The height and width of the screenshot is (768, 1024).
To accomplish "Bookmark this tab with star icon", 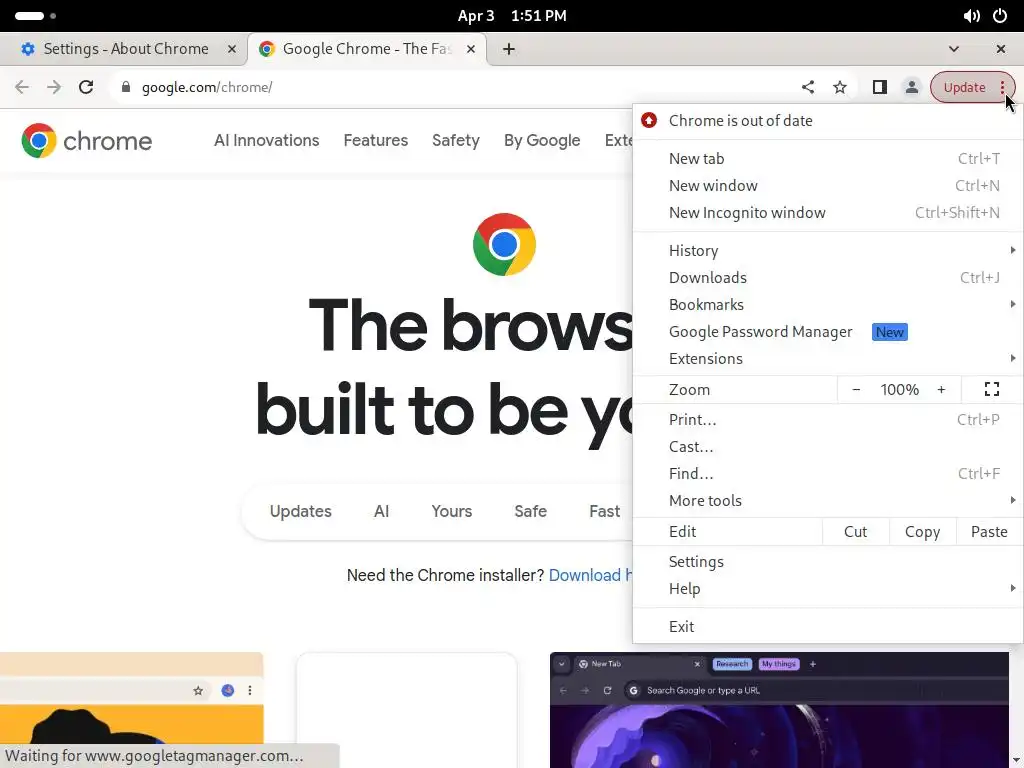I will click(x=840, y=87).
